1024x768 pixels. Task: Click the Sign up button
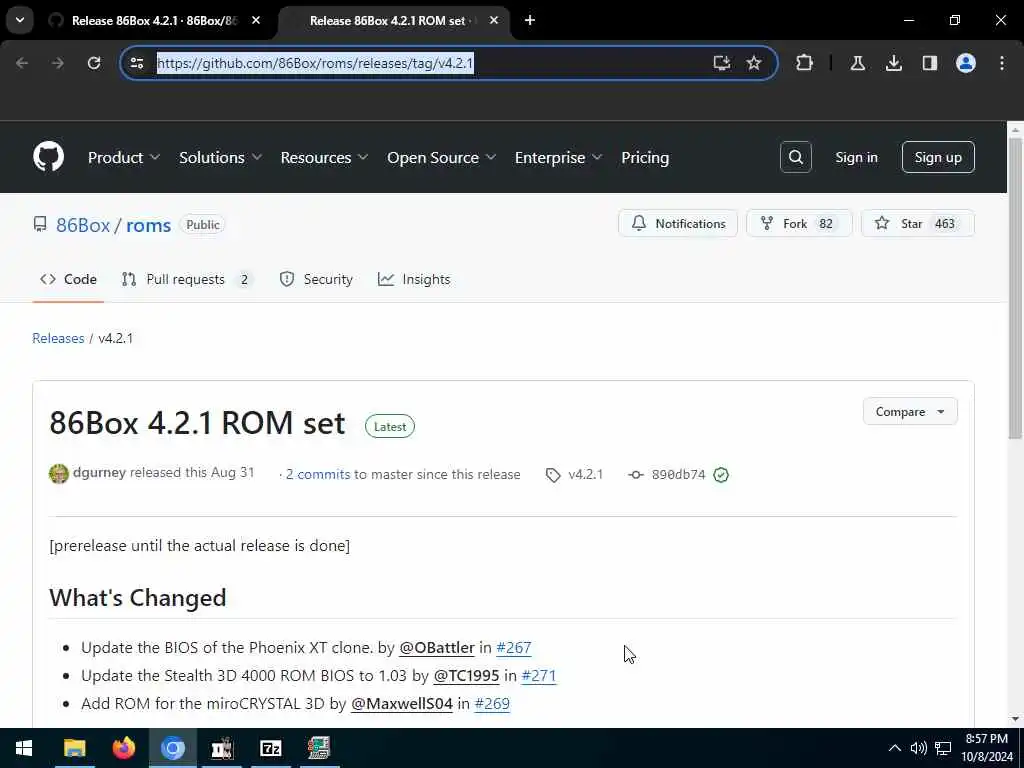(938, 157)
